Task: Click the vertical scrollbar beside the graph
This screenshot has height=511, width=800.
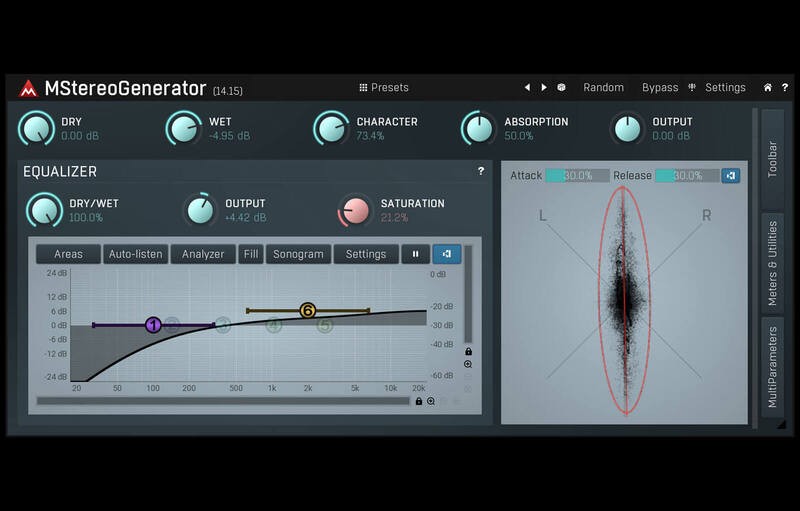Action: click(x=468, y=294)
